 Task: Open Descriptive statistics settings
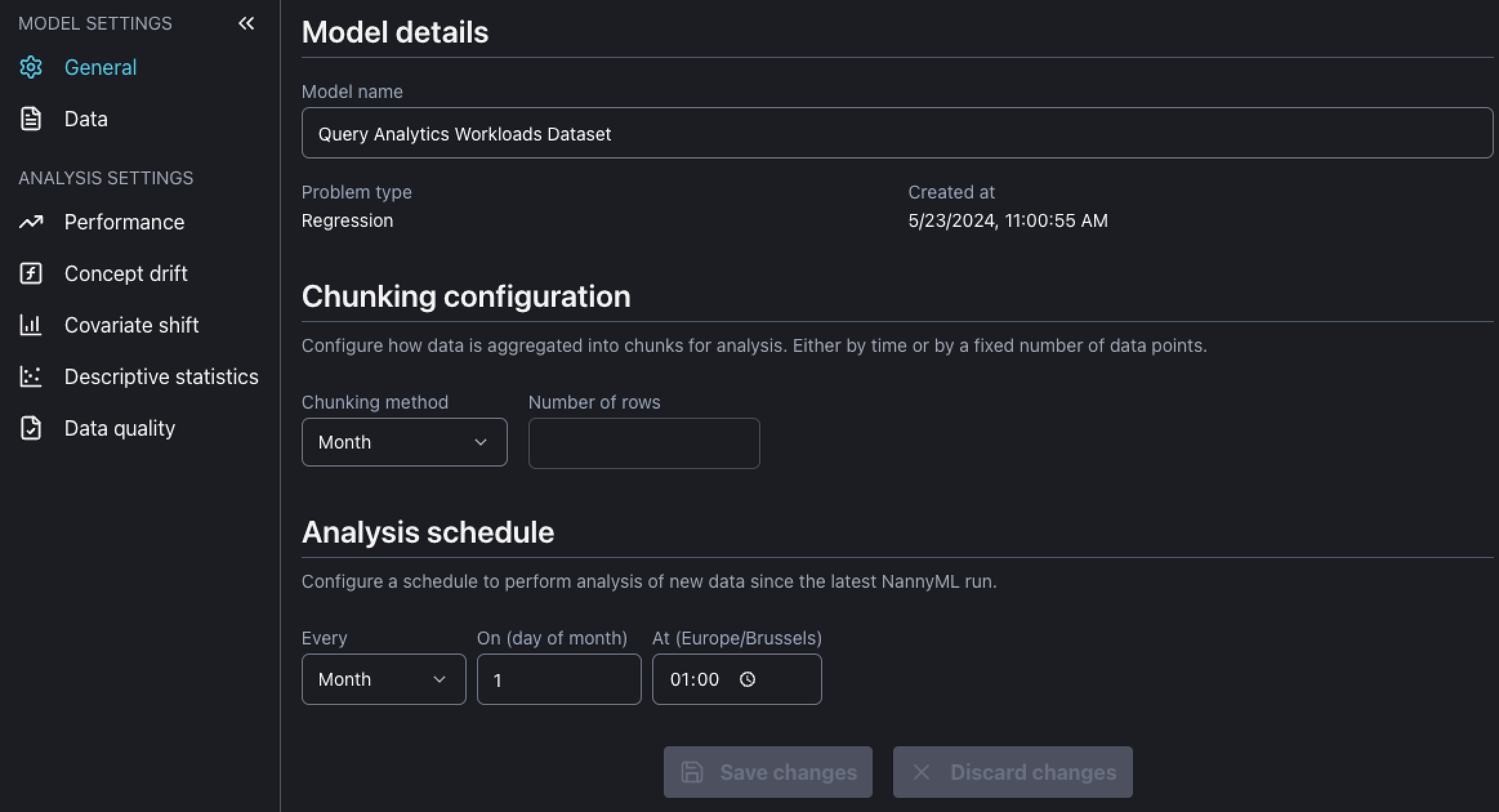coord(161,377)
